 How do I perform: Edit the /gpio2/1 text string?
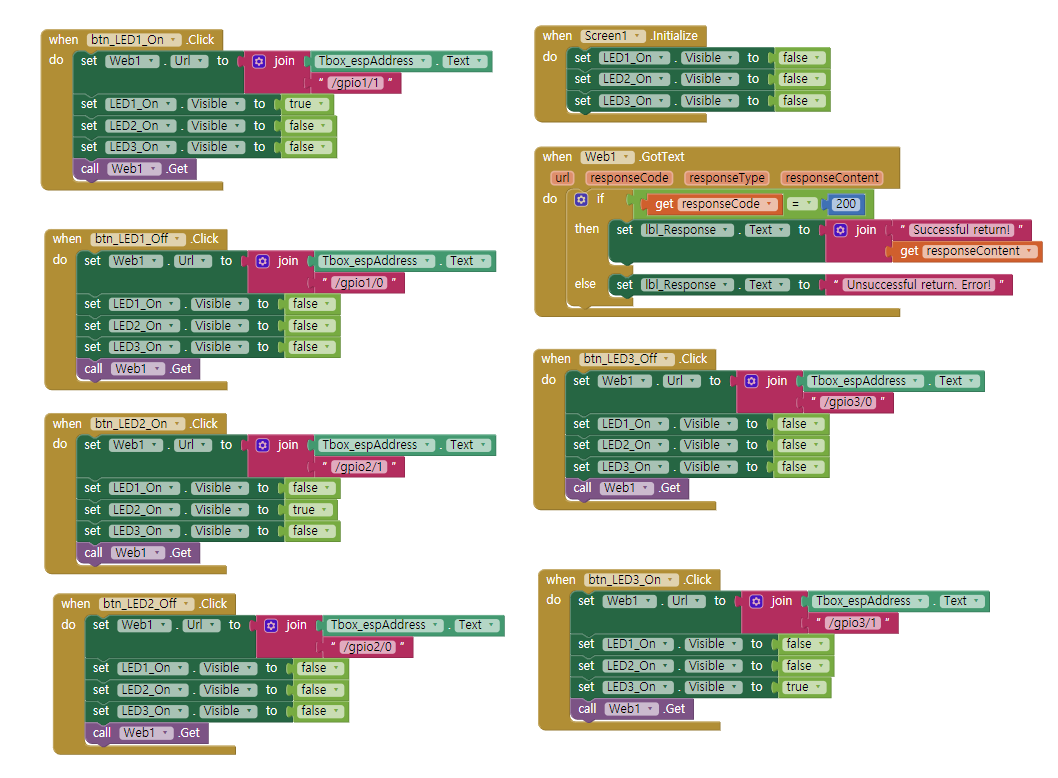pos(360,467)
